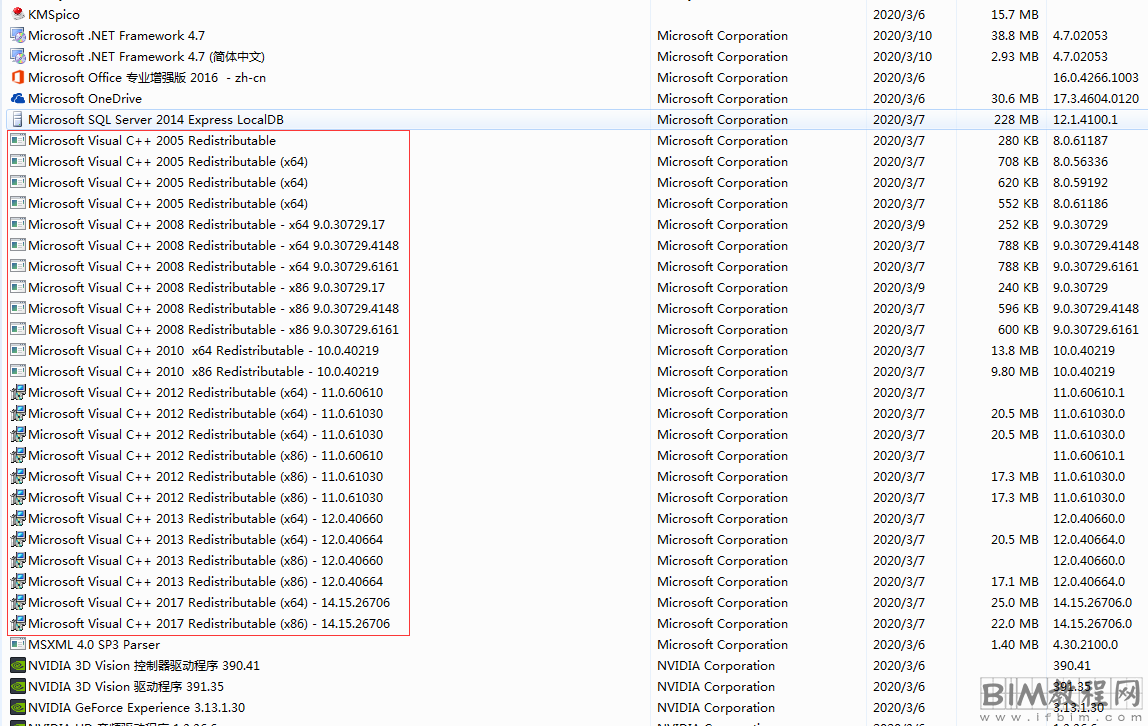This screenshot has height=726, width=1148.
Task: Select the Microsoft OneDrive entry name
Action: [85, 99]
